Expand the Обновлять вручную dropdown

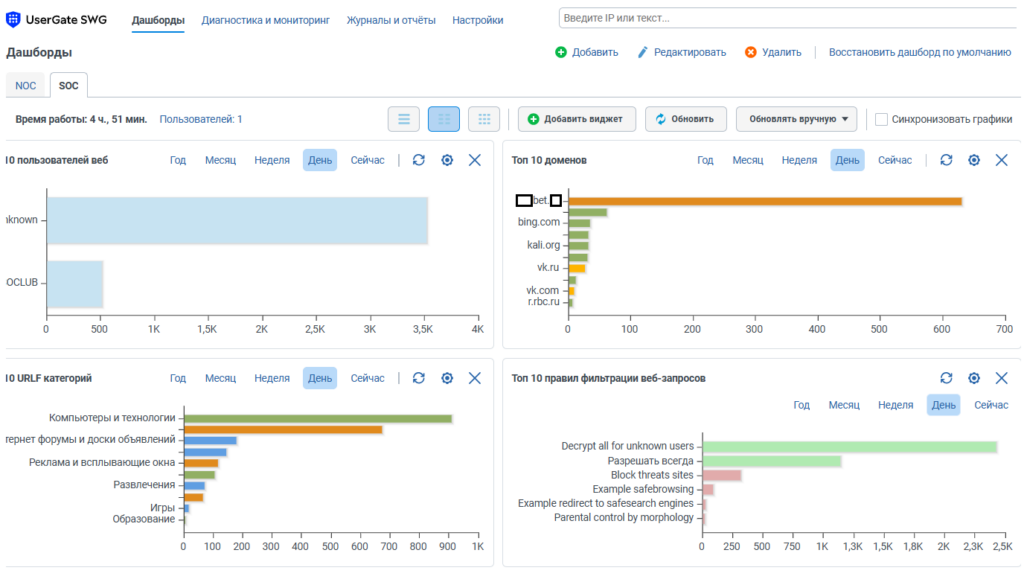point(799,119)
